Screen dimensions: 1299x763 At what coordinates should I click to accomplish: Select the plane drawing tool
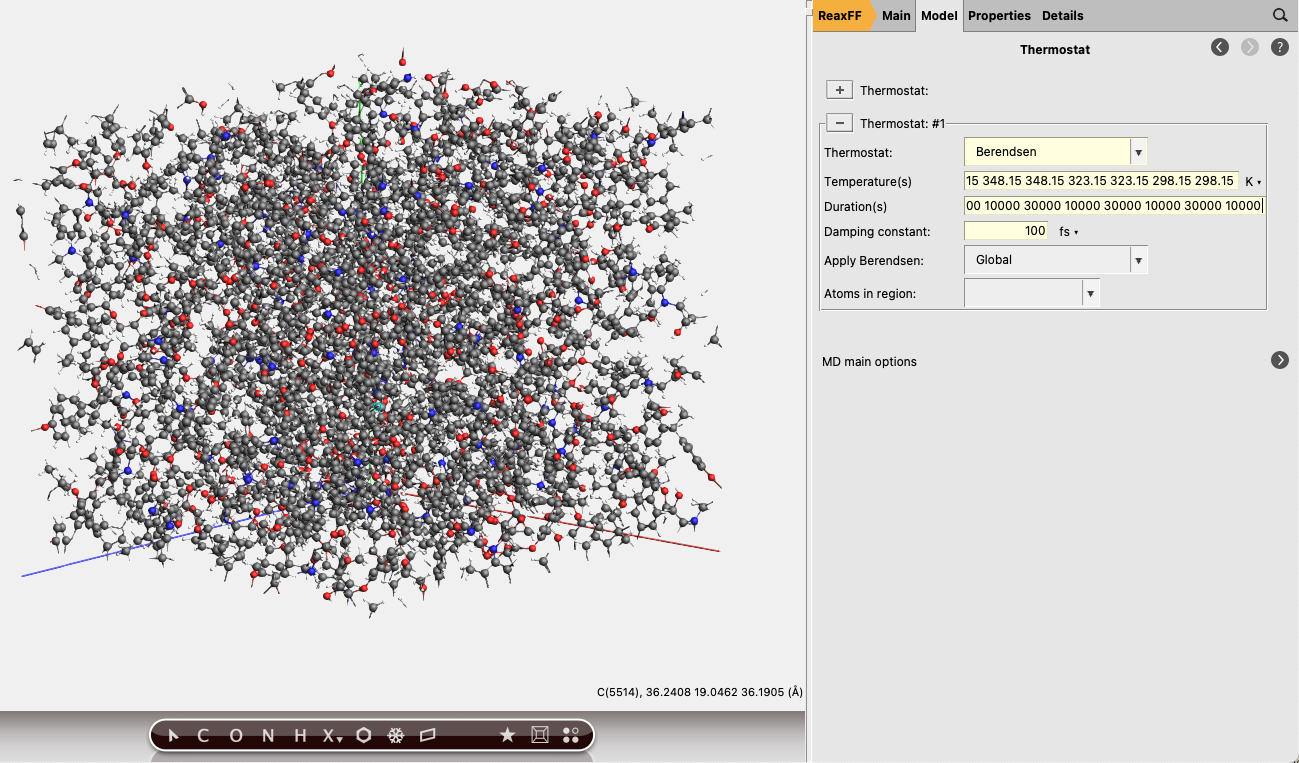[428, 735]
